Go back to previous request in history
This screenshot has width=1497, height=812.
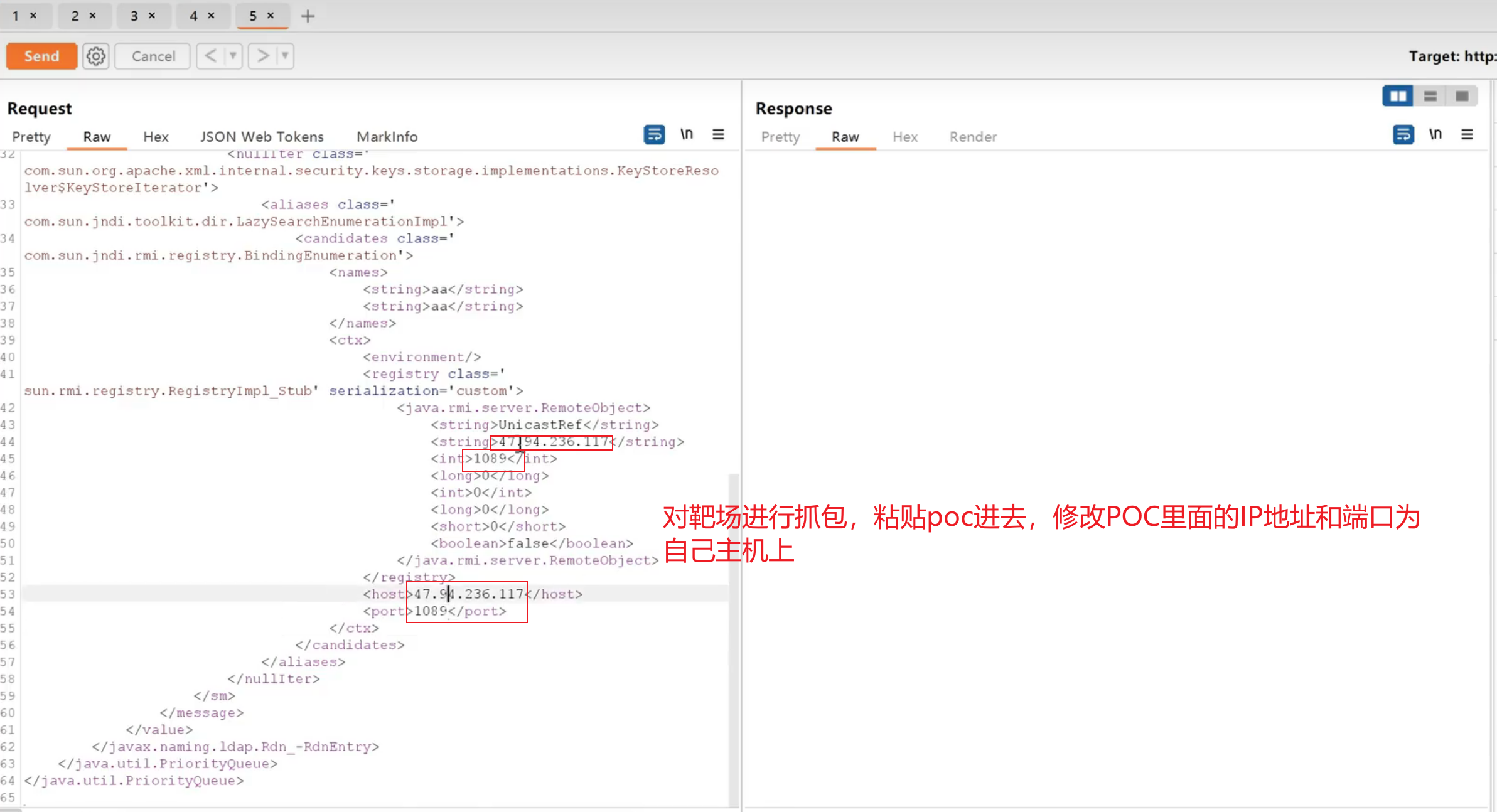[211, 56]
